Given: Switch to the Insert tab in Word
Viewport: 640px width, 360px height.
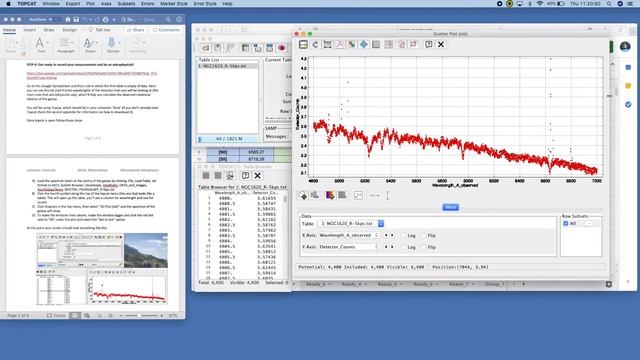Looking at the screenshot, I should point(29,30).
